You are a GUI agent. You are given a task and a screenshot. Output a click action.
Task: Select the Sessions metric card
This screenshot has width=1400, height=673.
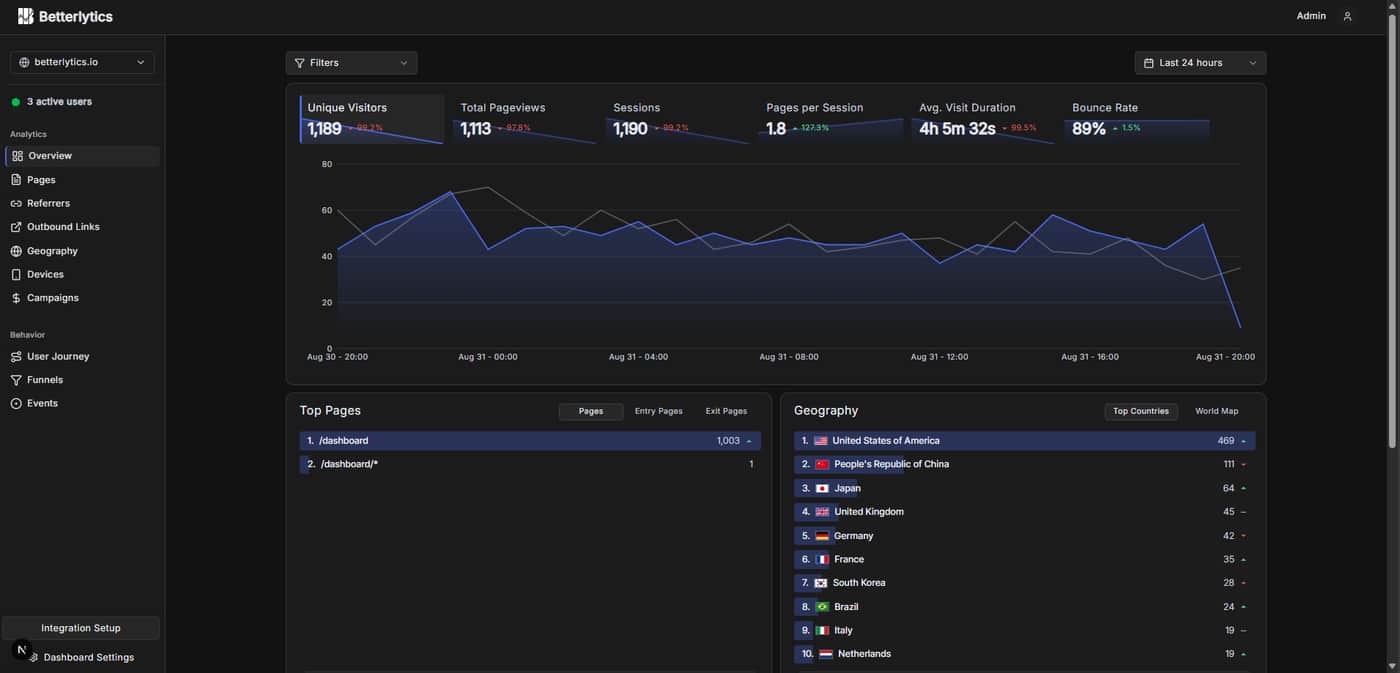[678, 119]
